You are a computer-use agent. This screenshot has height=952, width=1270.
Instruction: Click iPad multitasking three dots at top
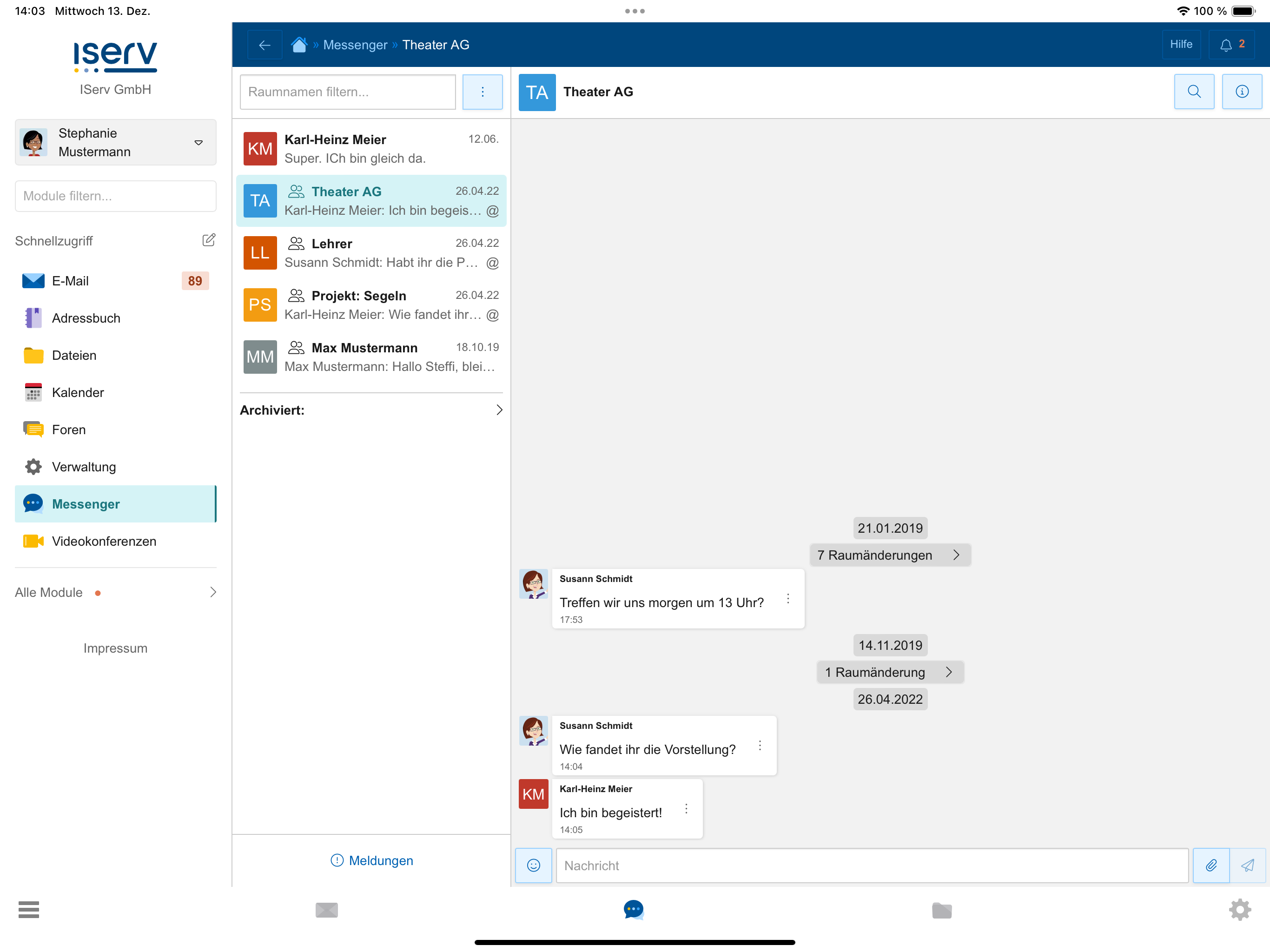click(635, 11)
